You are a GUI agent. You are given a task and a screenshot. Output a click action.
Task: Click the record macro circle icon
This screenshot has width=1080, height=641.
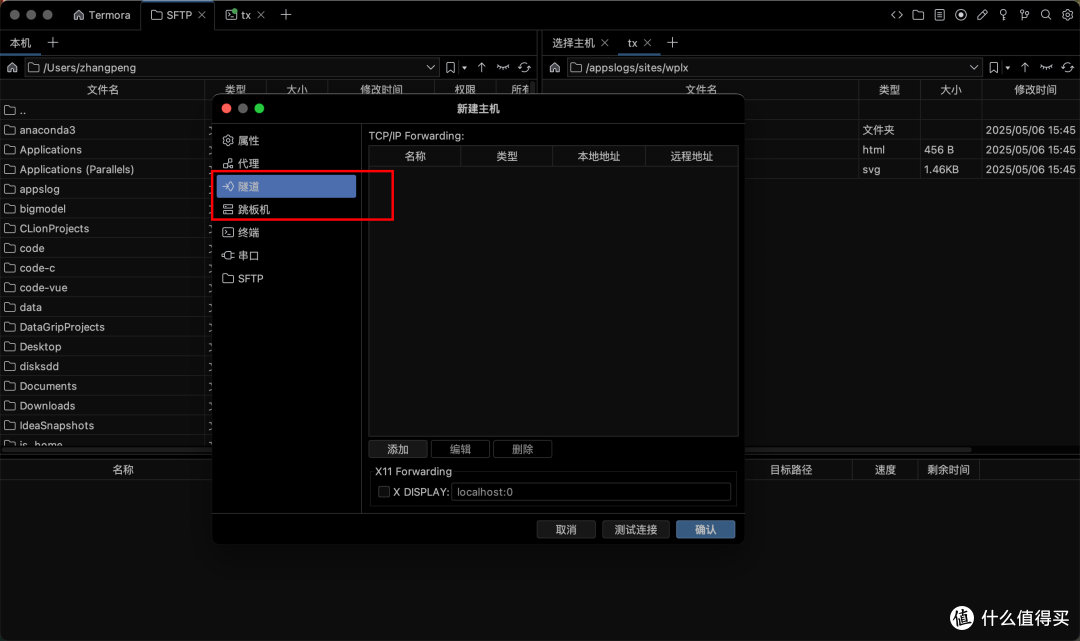(x=960, y=14)
